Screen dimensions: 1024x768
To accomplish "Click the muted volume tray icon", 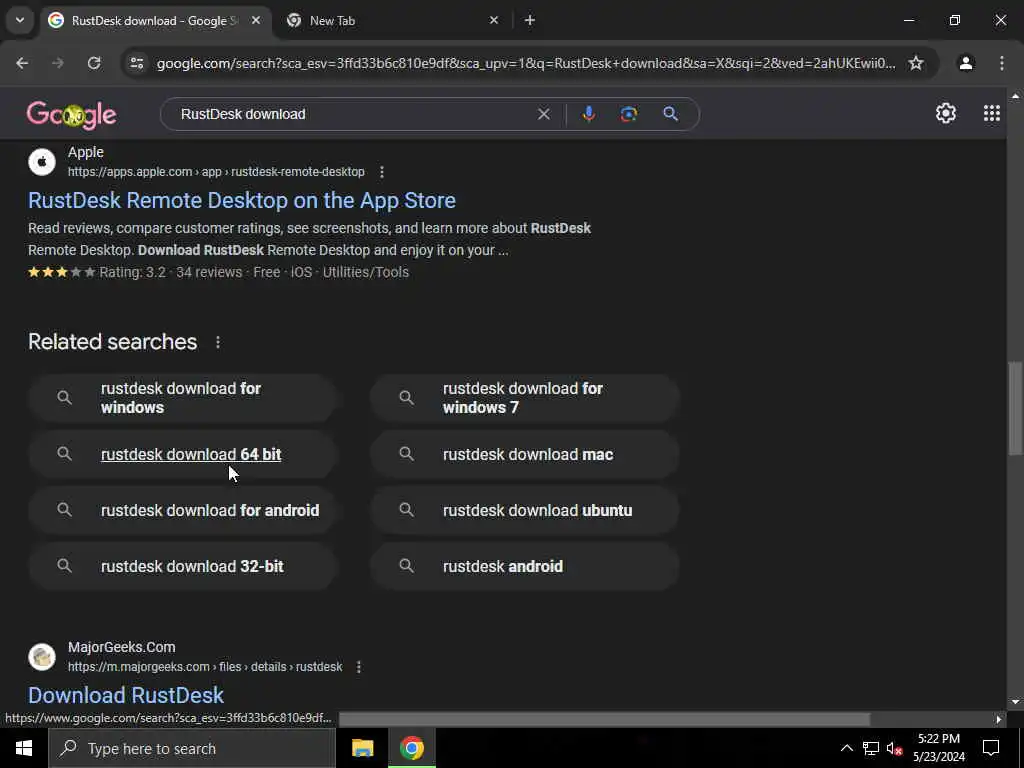I will coord(894,748).
